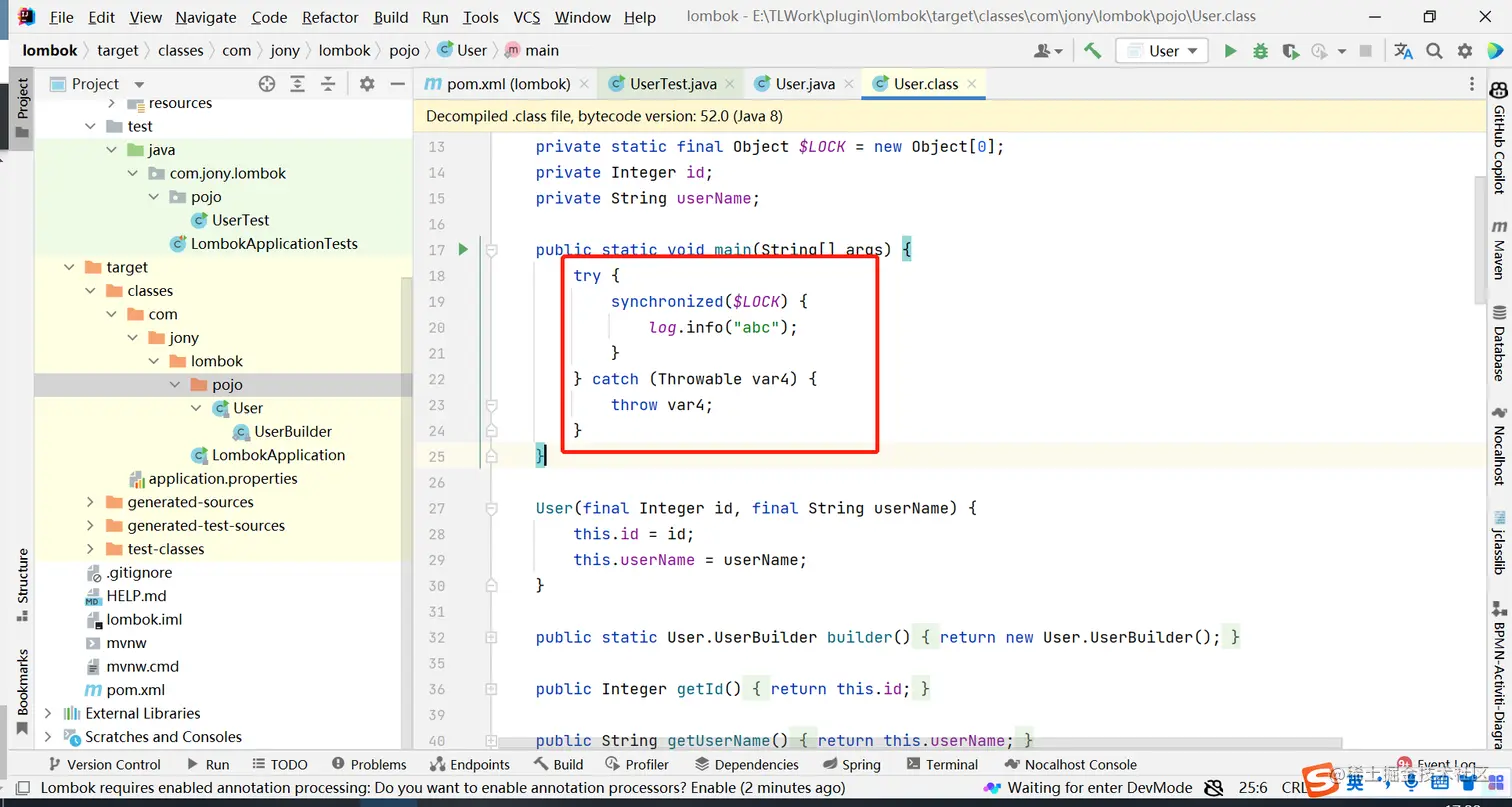Select opened file locator in Project panel
This screenshot has height=807, width=1512.
click(x=267, y=85)
